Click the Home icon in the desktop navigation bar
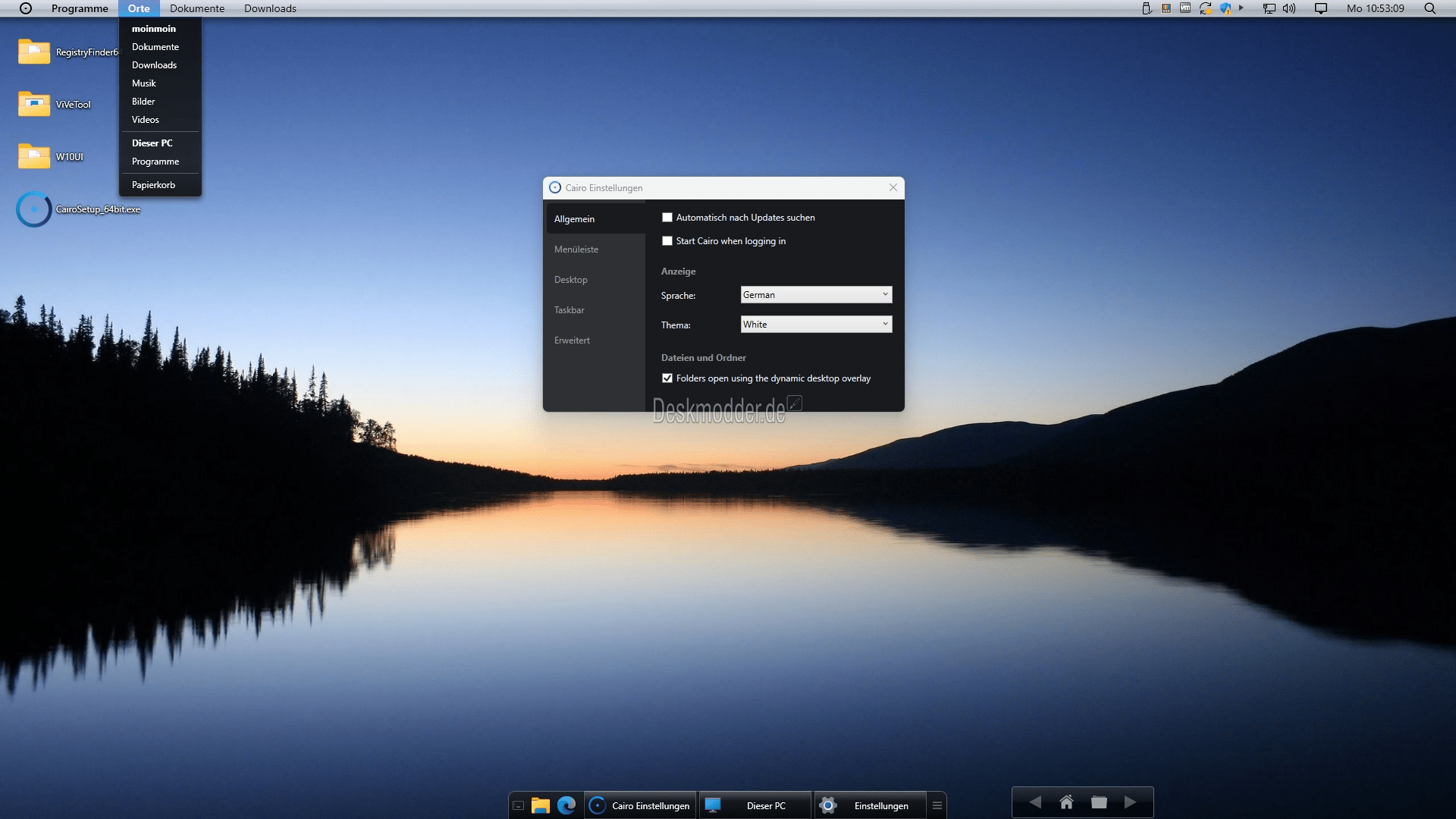This screenshot has height=819, width=1456. 1066,802
